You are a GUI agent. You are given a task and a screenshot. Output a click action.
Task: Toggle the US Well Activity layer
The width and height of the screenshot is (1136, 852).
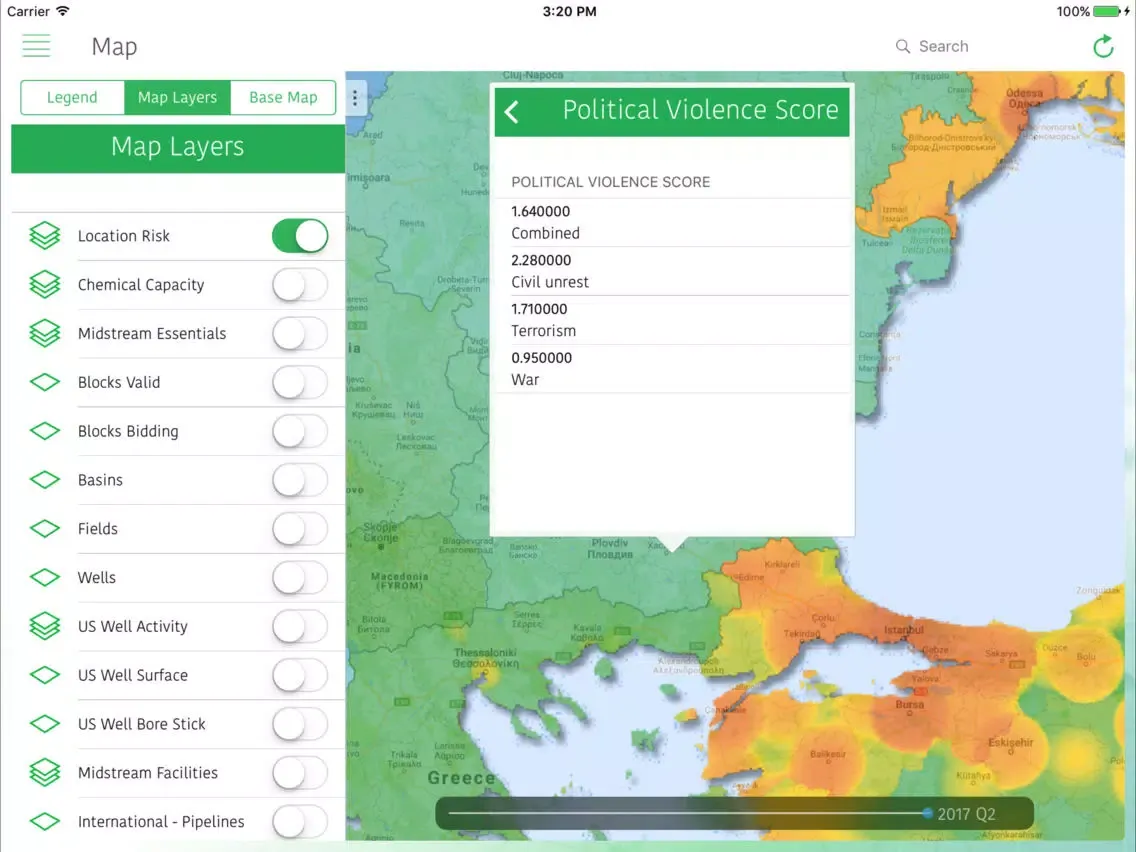coord(300,626)
